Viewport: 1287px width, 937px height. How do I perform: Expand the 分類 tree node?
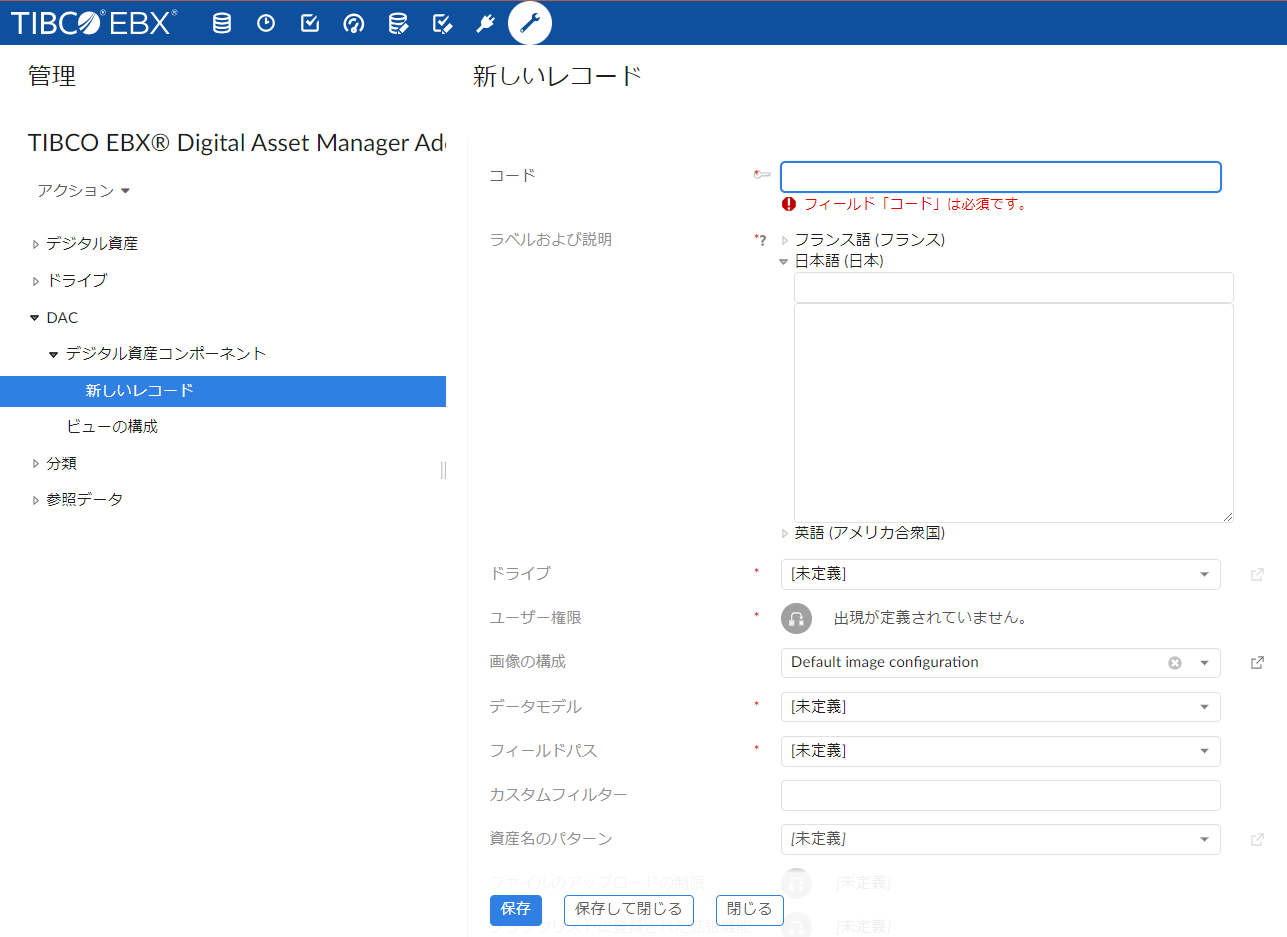36,464
